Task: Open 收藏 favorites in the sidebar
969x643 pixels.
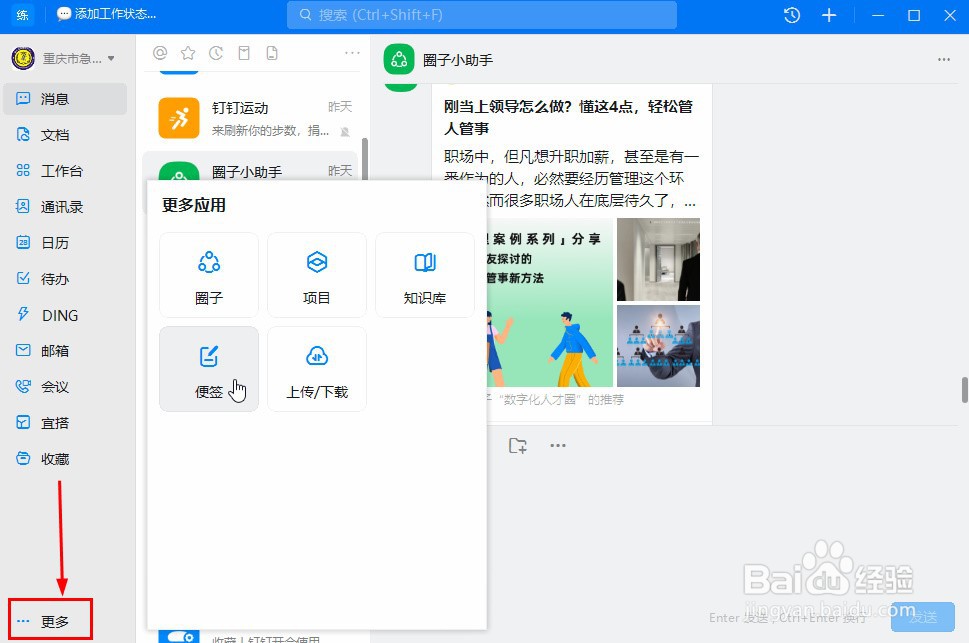Action: click(x=65, y=459)
